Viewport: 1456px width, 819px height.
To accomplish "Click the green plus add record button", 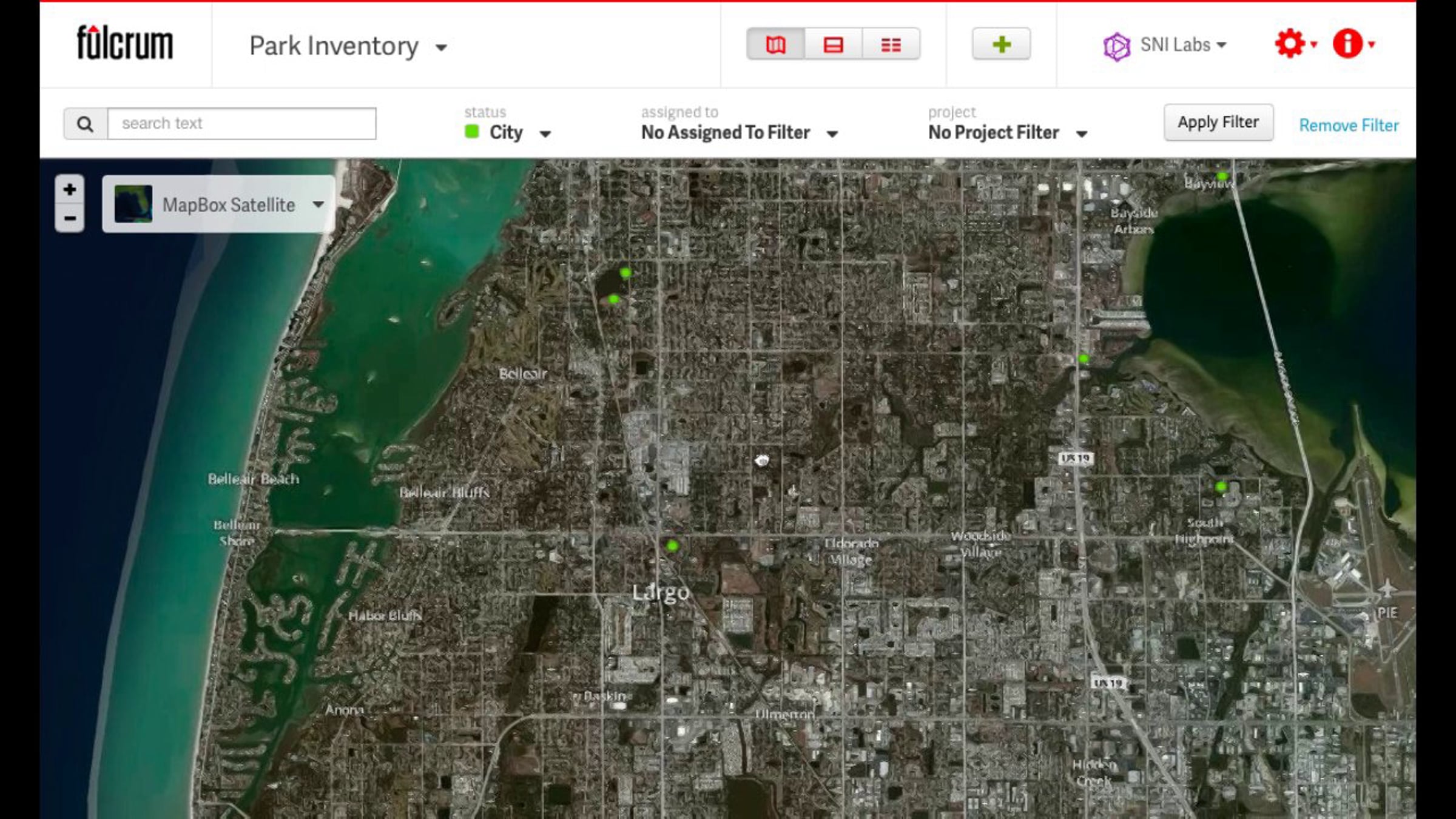I will pyautogui.click(x=1001, y=44).
